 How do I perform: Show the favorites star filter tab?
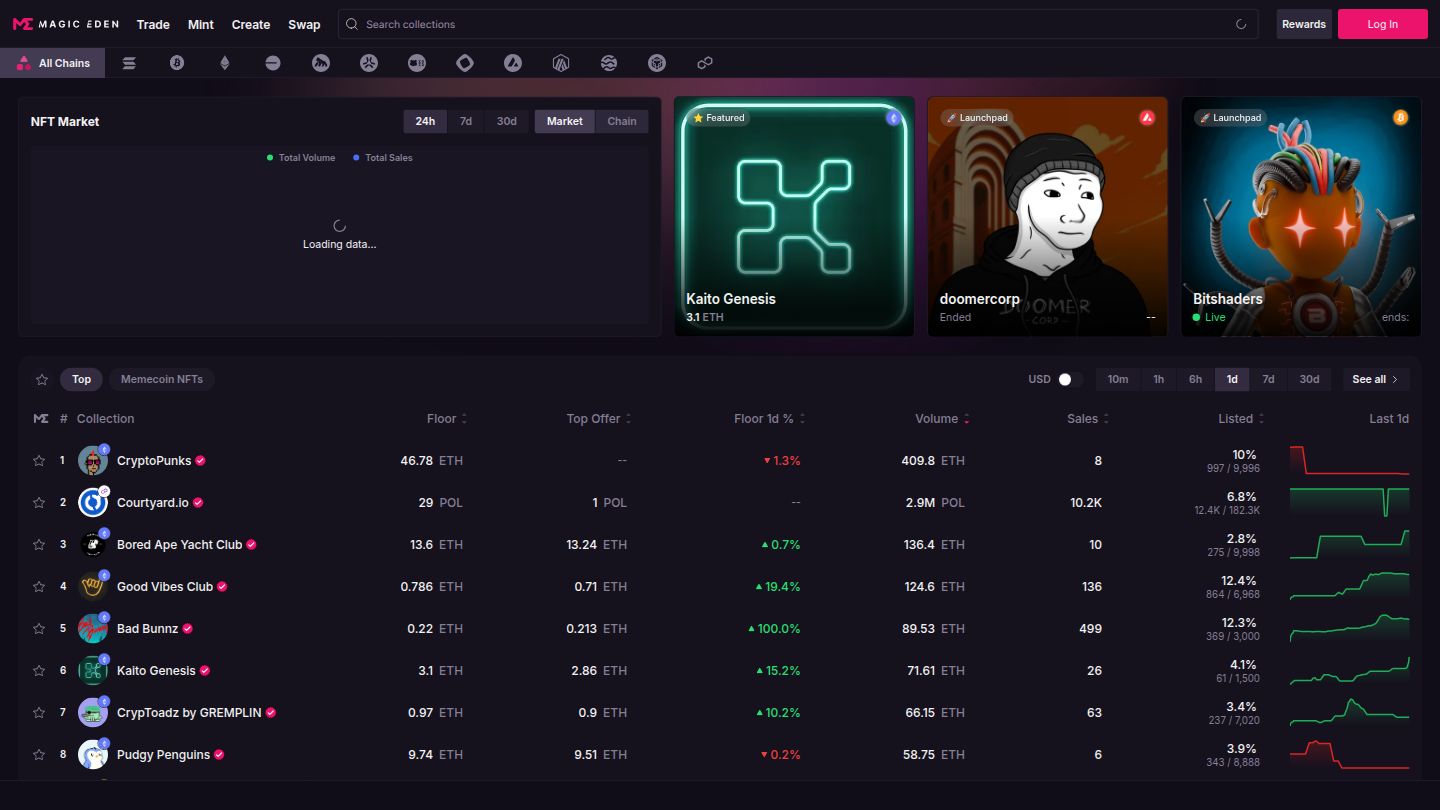coord(42,379)
